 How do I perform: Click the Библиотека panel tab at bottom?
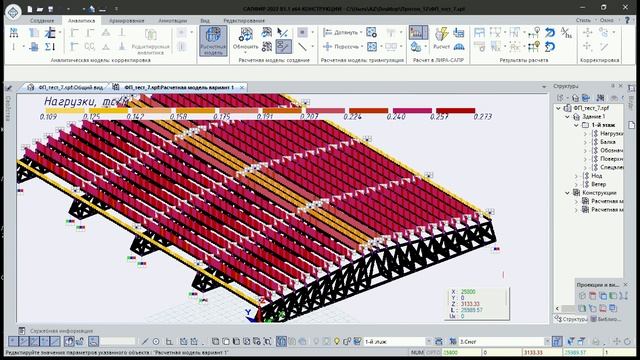coord(606,319)
